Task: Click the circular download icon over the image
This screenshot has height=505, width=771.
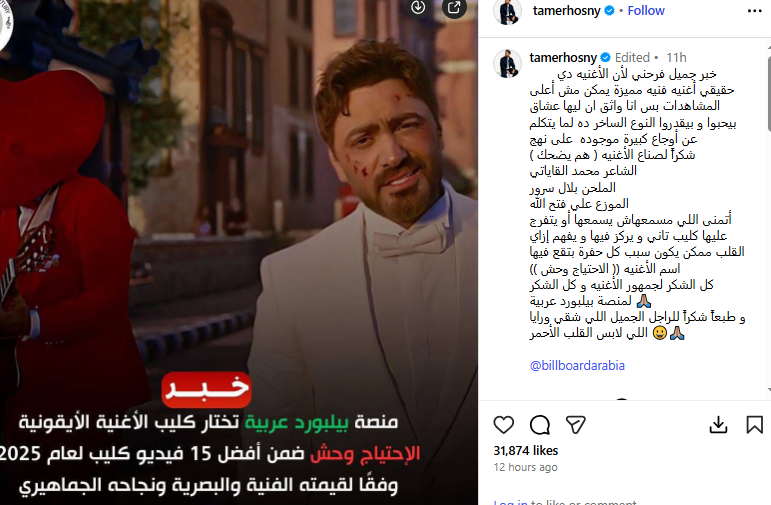Action: 418,7
